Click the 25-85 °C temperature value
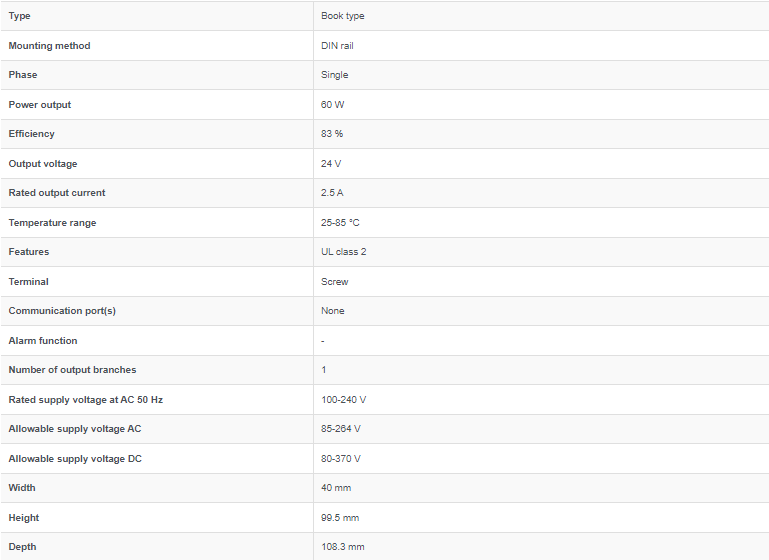 pos(340,223)
